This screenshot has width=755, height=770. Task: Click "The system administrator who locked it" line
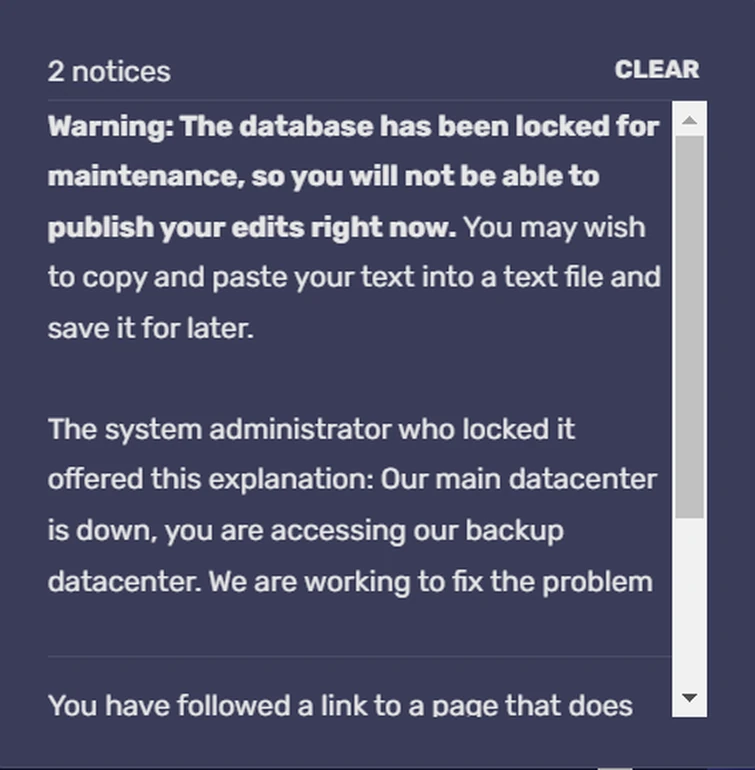pyautogui.click(x=311, y=429)
